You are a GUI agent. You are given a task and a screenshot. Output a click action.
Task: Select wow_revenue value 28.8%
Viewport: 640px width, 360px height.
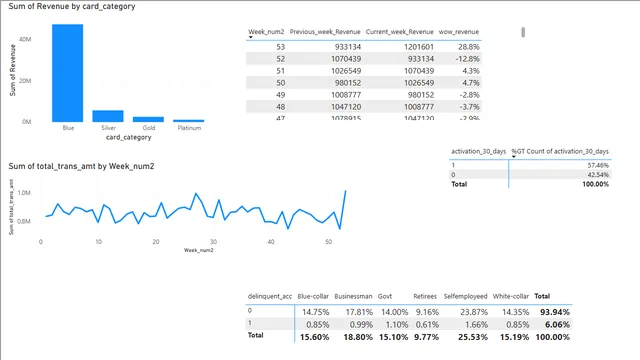click(x=468, y=47)
